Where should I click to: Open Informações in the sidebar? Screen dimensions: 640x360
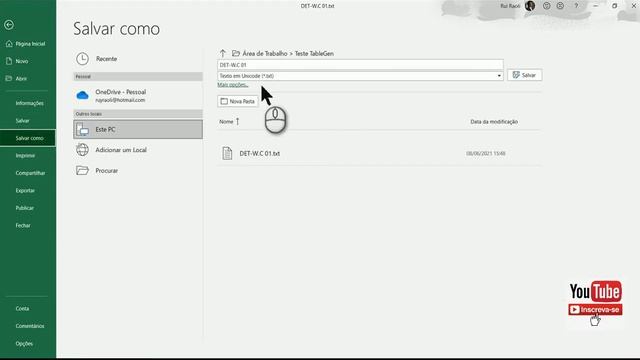point(28,103)
